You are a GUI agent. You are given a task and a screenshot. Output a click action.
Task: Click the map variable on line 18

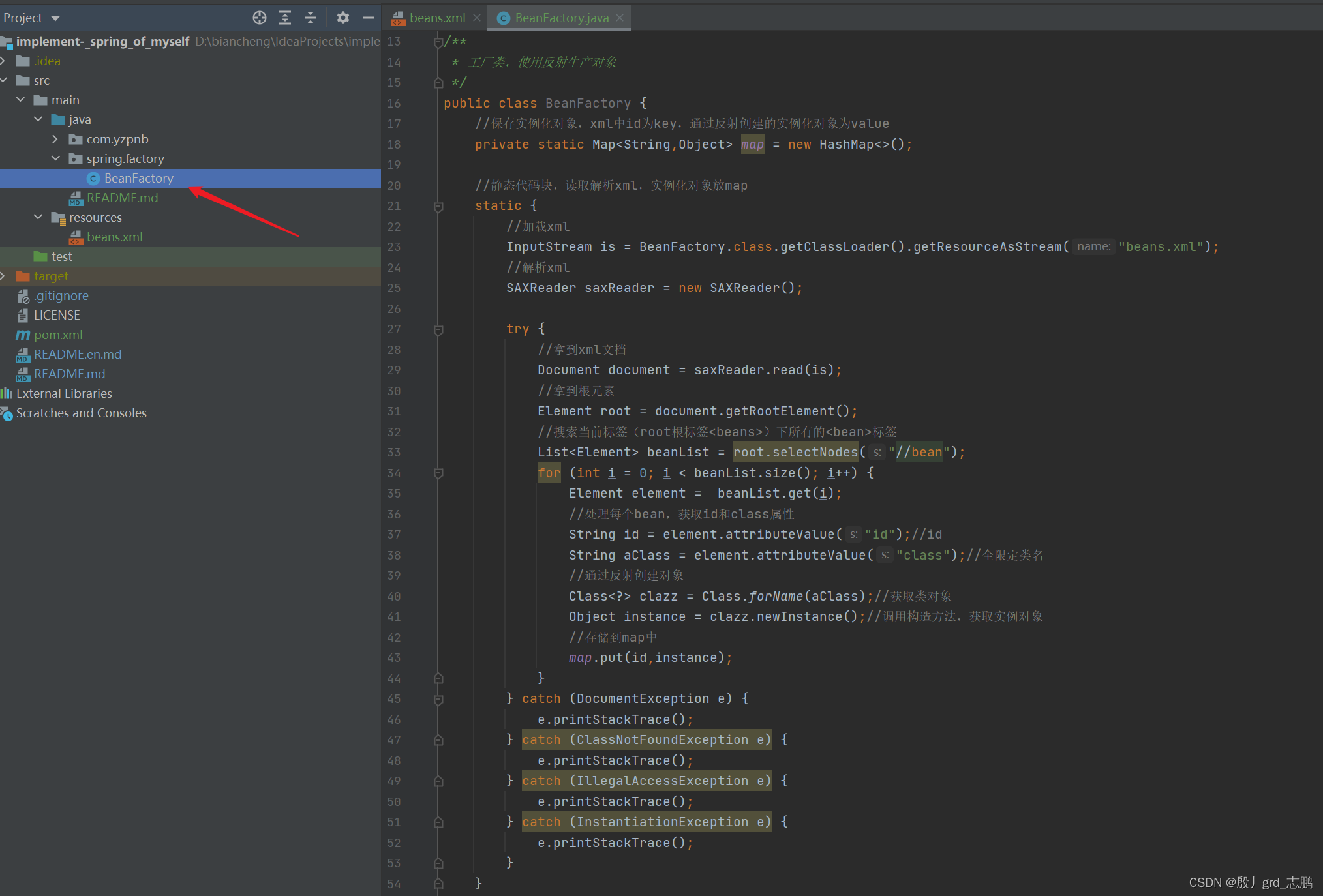(752, 144)
